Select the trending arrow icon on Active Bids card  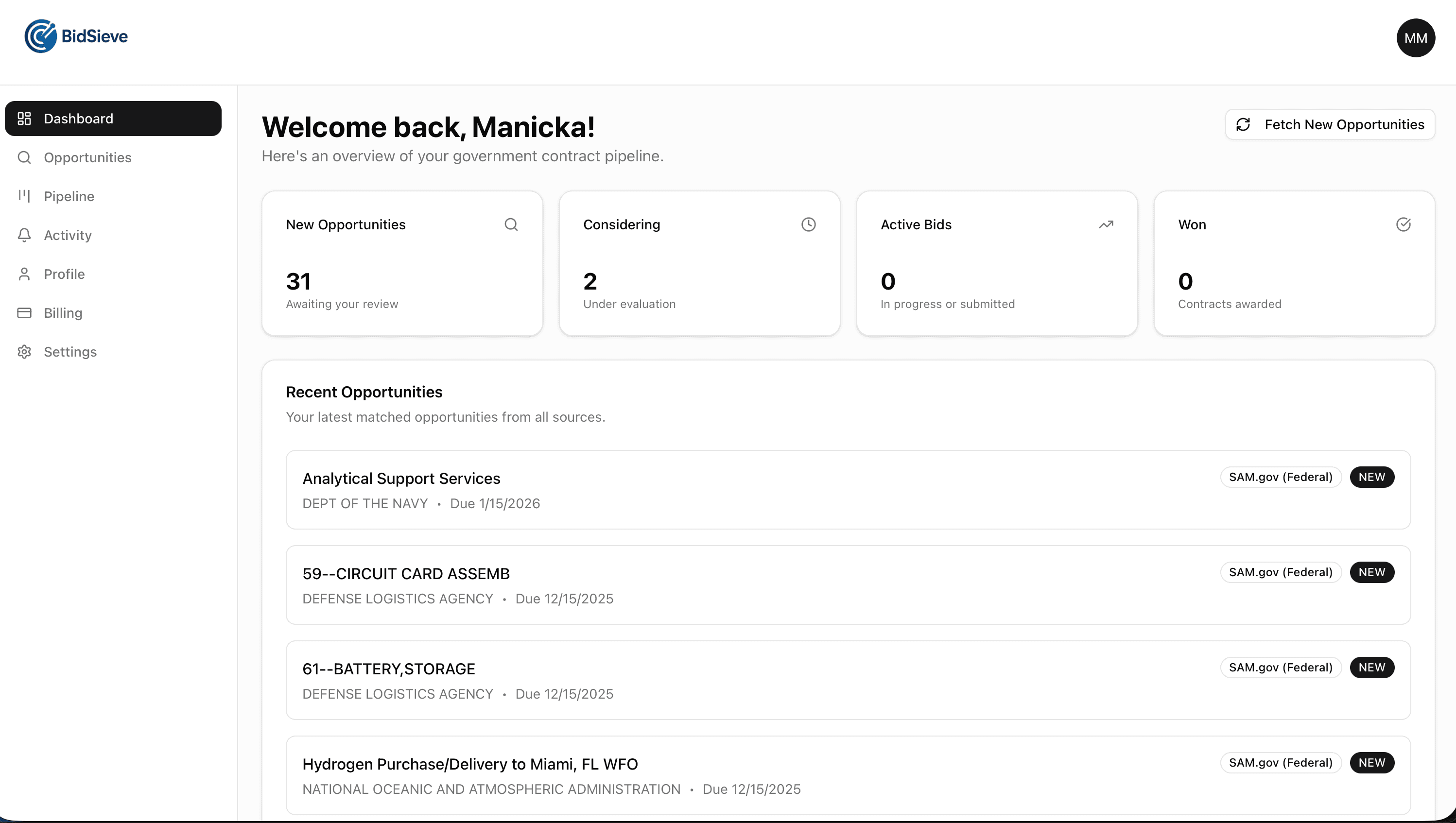point(1106,224)
